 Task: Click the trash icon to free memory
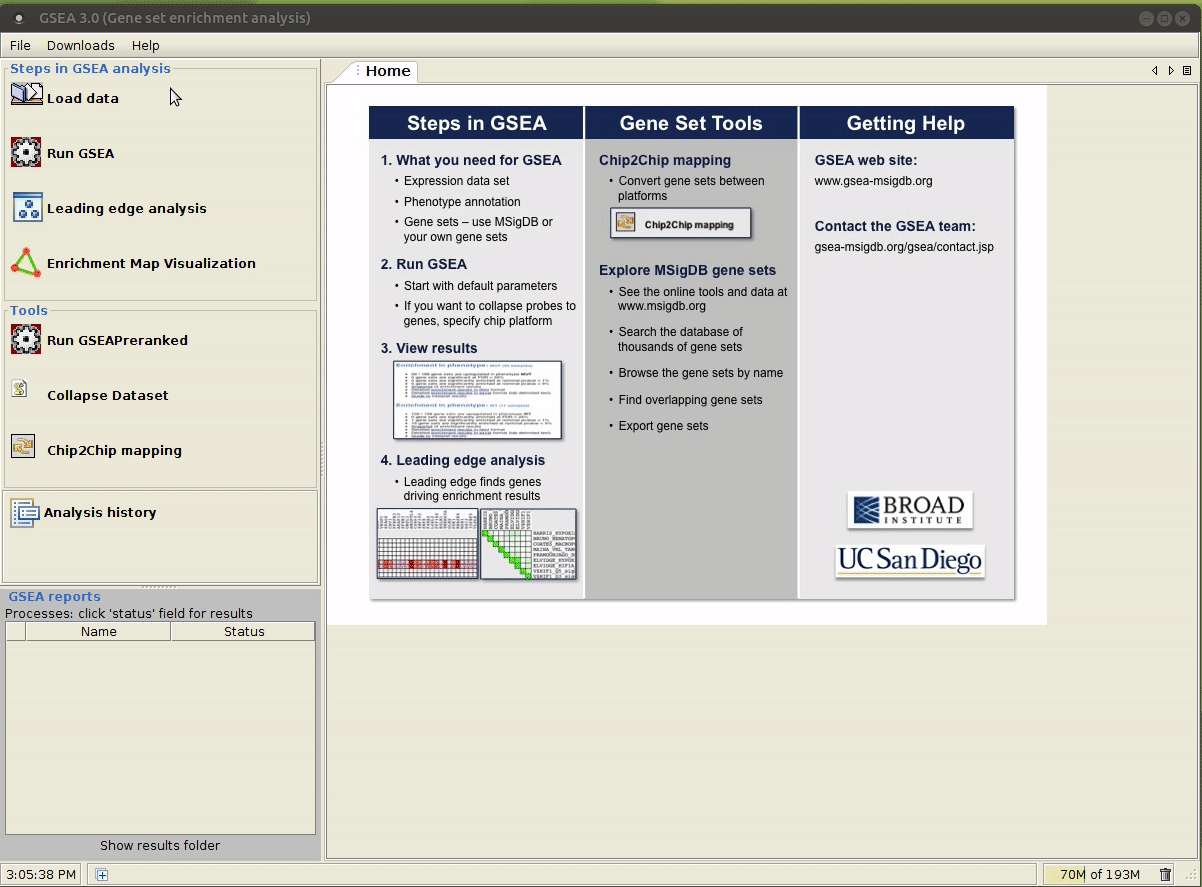pos(1165,875)
